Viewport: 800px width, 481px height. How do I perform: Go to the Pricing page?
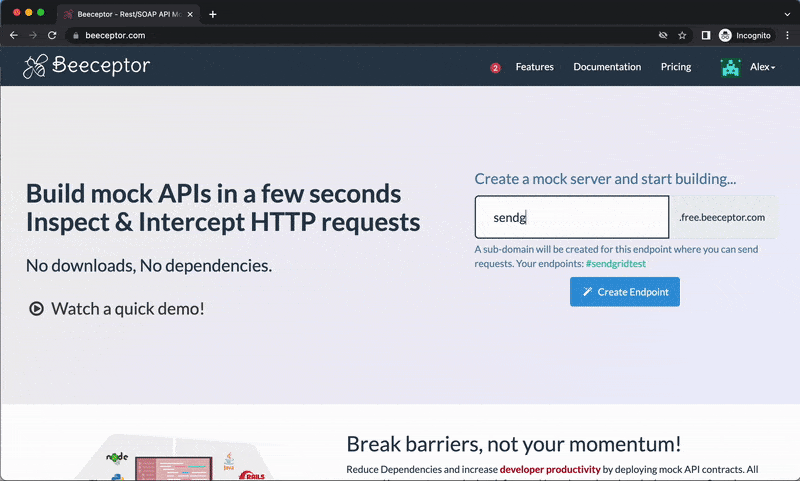click(676, 67)
